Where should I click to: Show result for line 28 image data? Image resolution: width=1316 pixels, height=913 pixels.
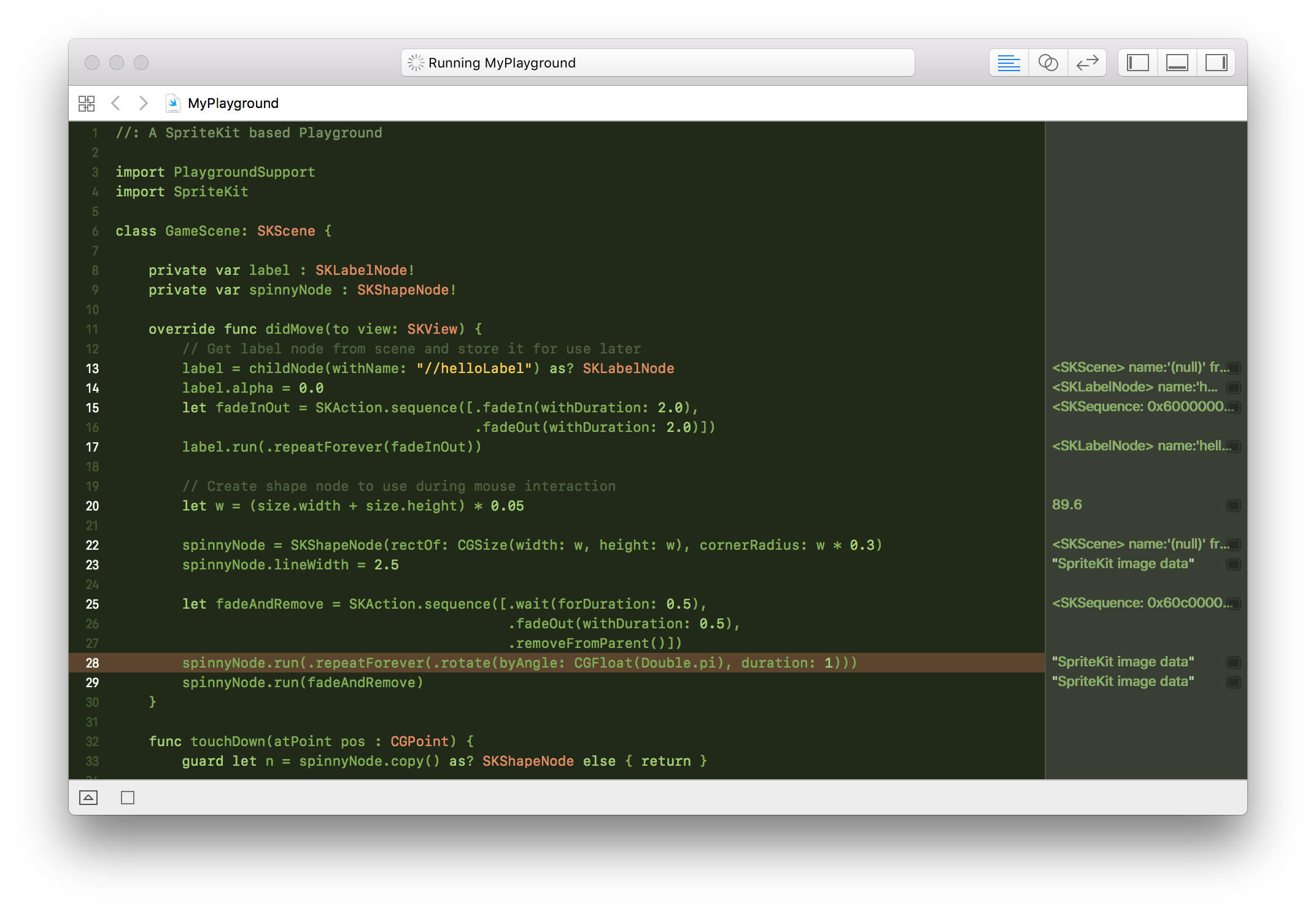pyautogui.click(x=1233, y=663)
